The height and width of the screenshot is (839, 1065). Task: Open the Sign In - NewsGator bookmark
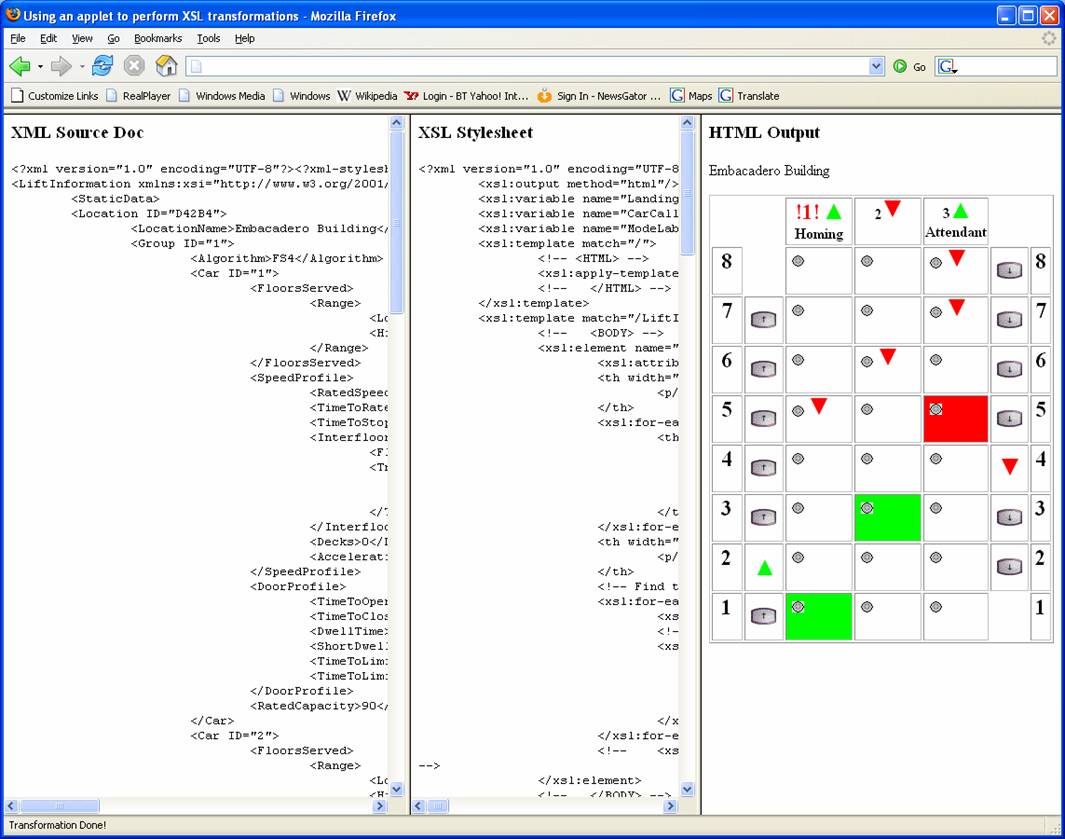599,96
